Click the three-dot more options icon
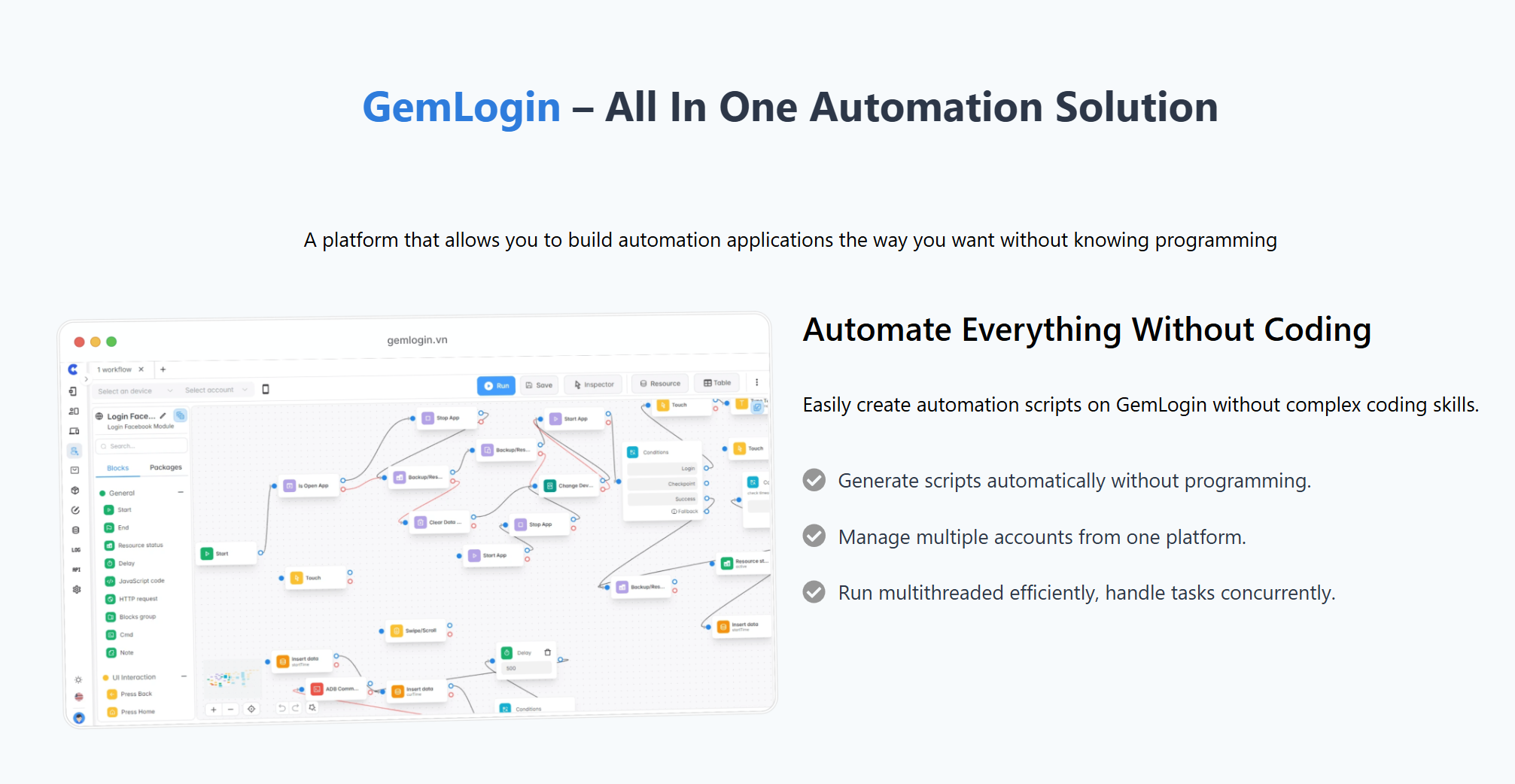The width and height of the screenshot is (1515, 784). click(757, 382)
